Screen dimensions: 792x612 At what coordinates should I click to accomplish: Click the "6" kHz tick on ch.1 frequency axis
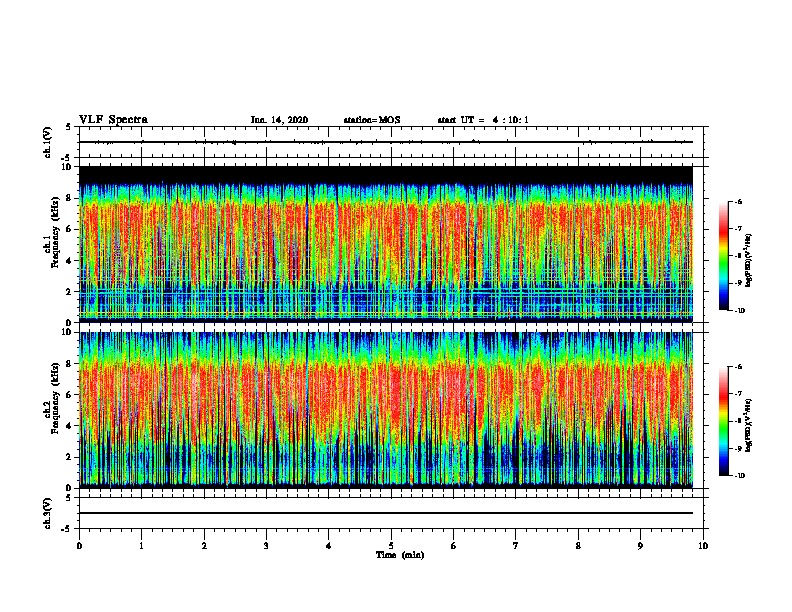point(69,229)
